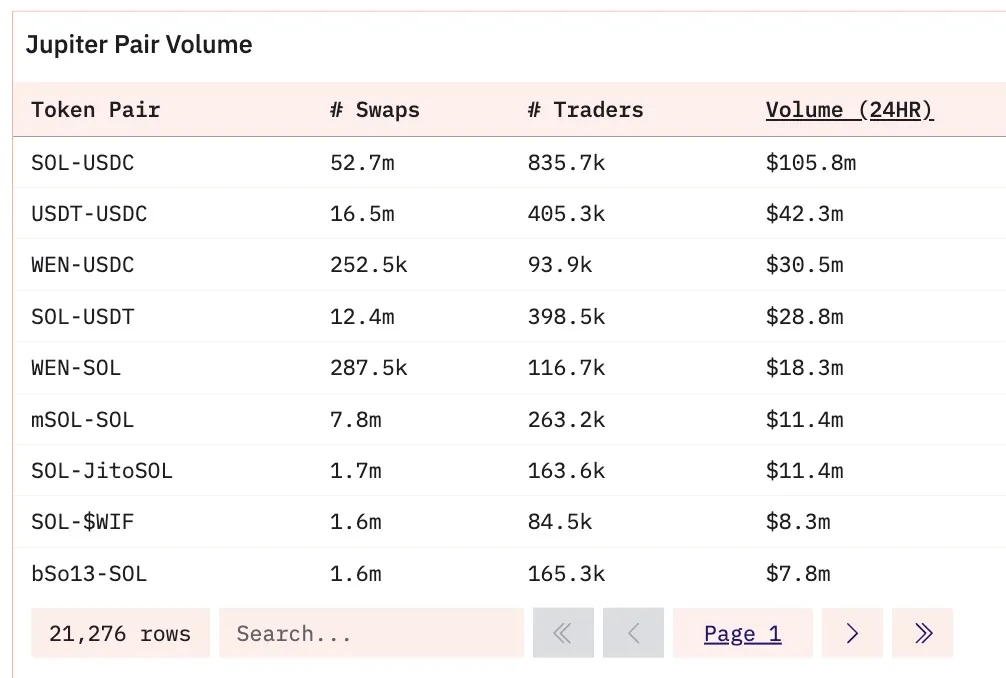Select the mSOL-SOL row
The image size is (1006, 678).
tap(509, 420)
